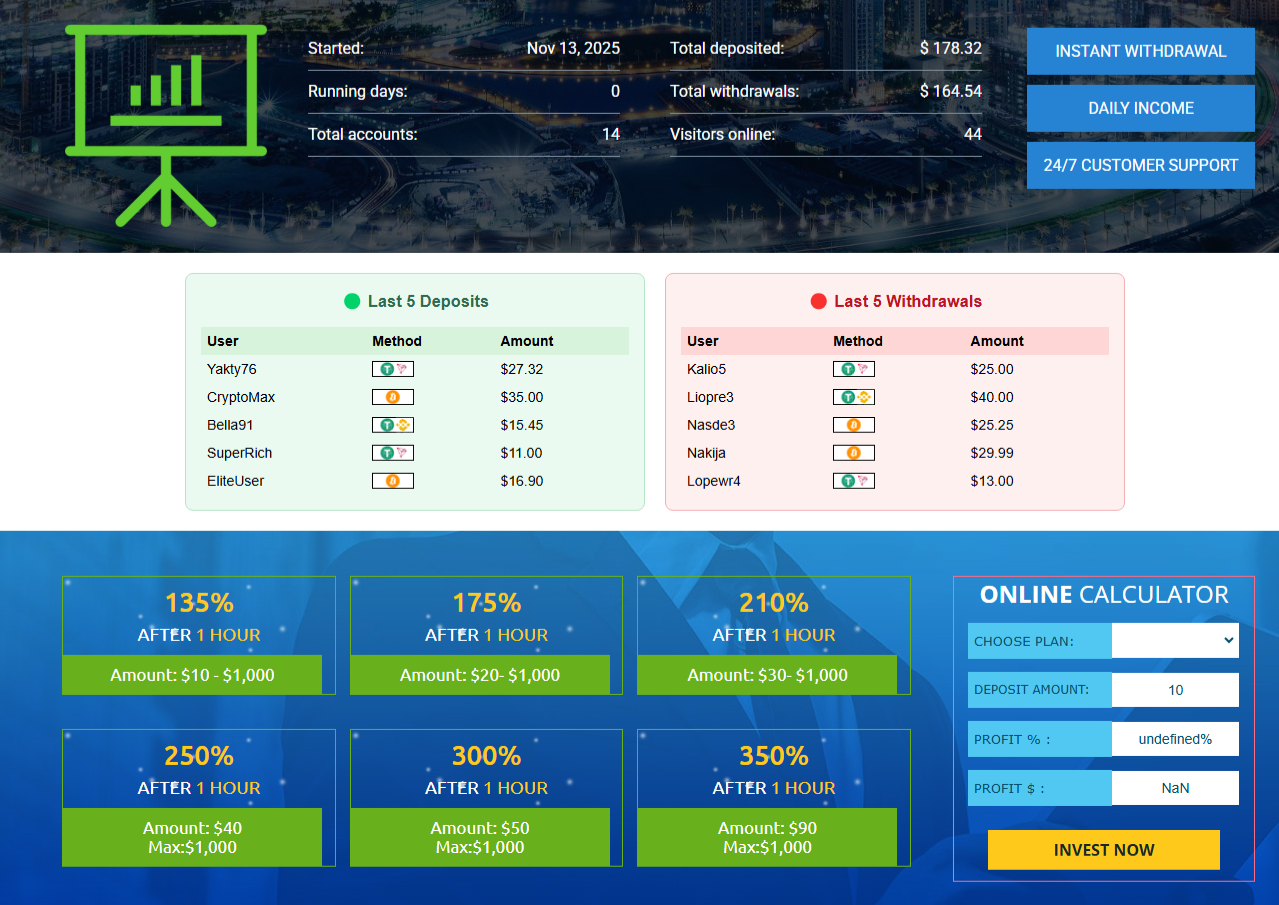Click the Profit % field showing undefined%

[1175, 739]
